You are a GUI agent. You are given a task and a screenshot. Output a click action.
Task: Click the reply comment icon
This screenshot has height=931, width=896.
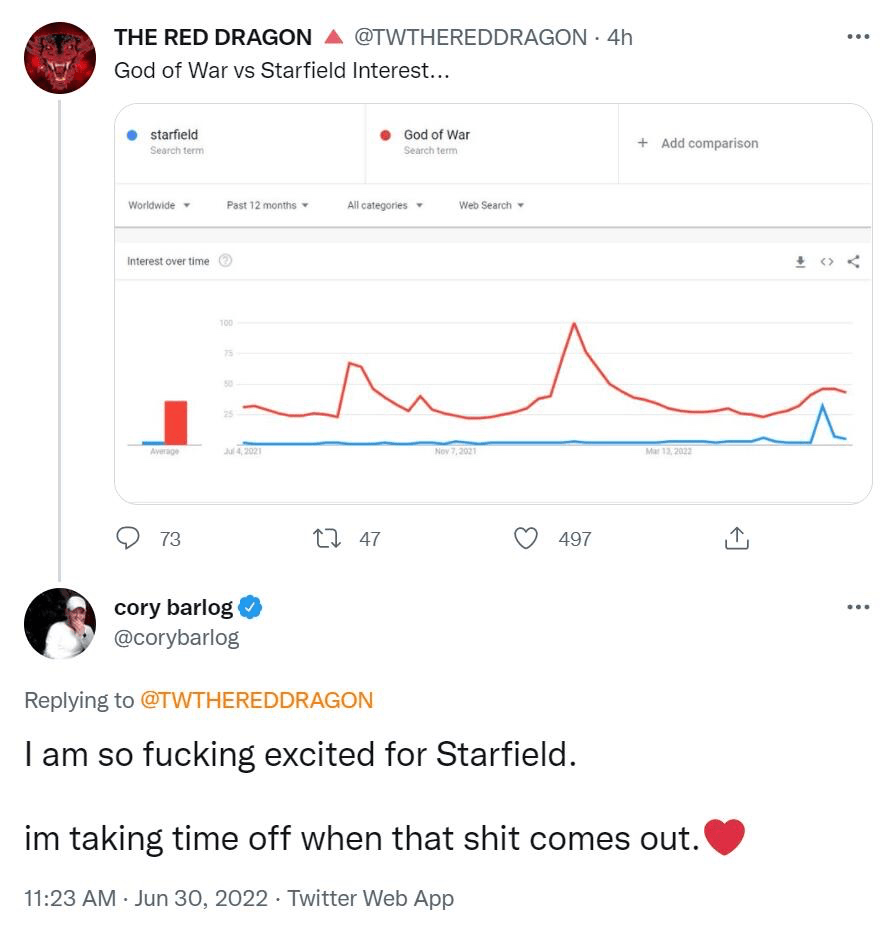coord(129,539)
